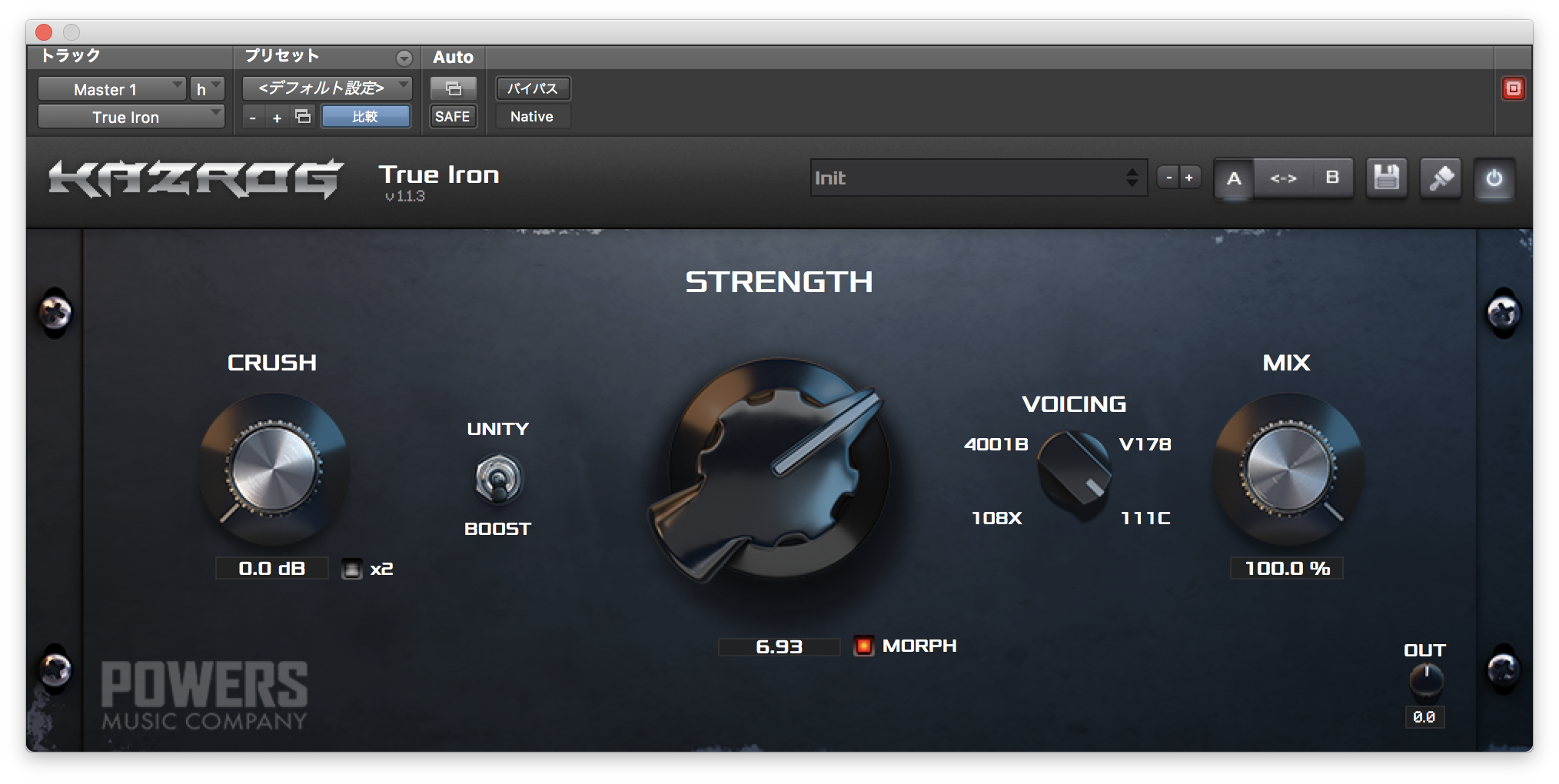
Task: Open the preset circular menu arrow
Action: tap(404, 58)
